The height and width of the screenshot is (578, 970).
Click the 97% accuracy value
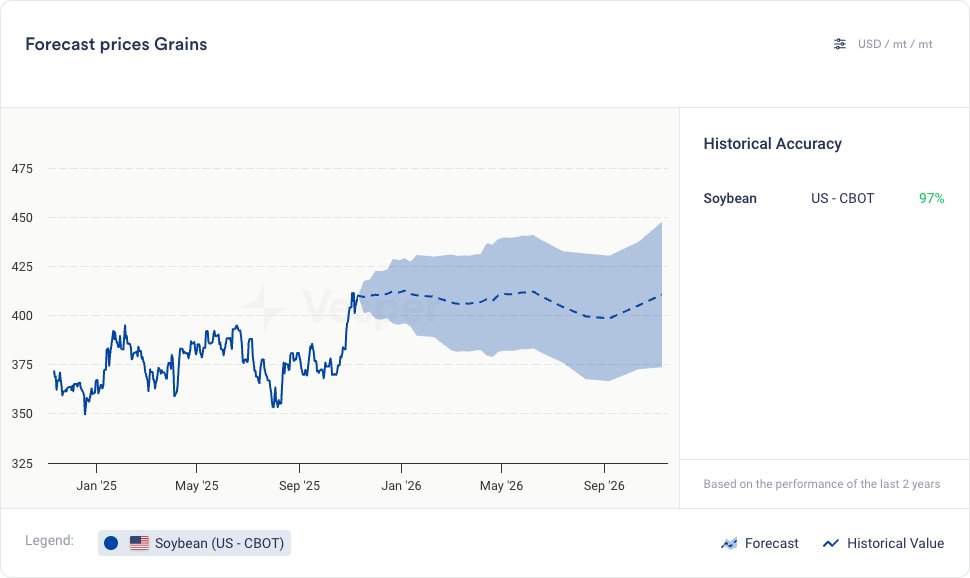pyautogui.click(x=931, y=198)
